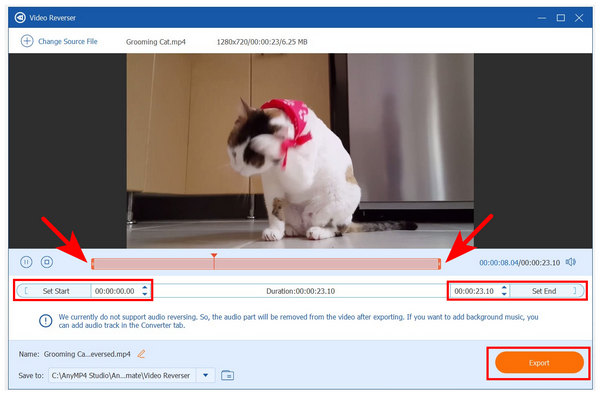600x395 pixels.
Task: Stop the video playback
Action: [x=47, y=262]
